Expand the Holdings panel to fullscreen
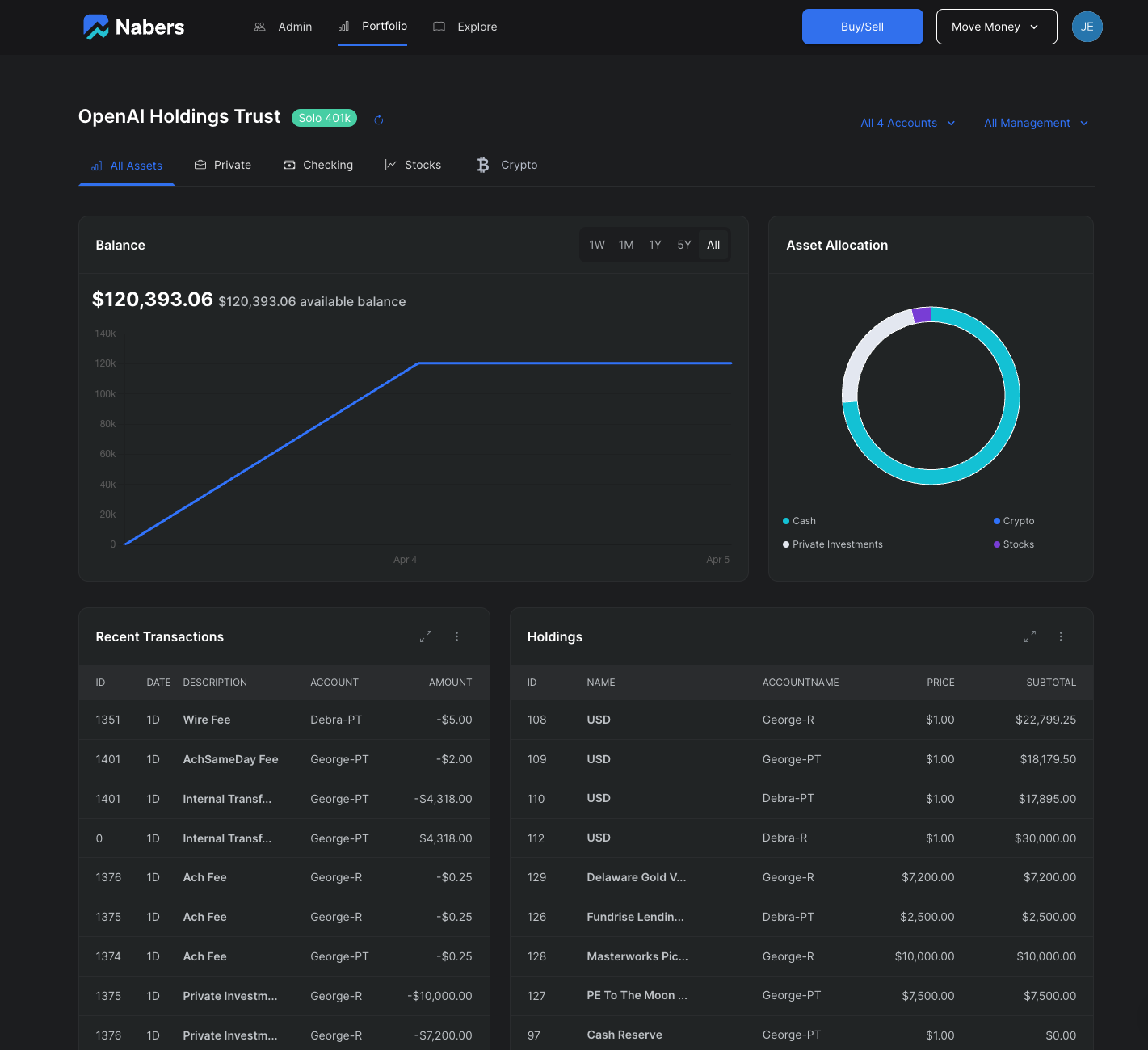This screenshot has width=1148, height=1050. 1029,636
